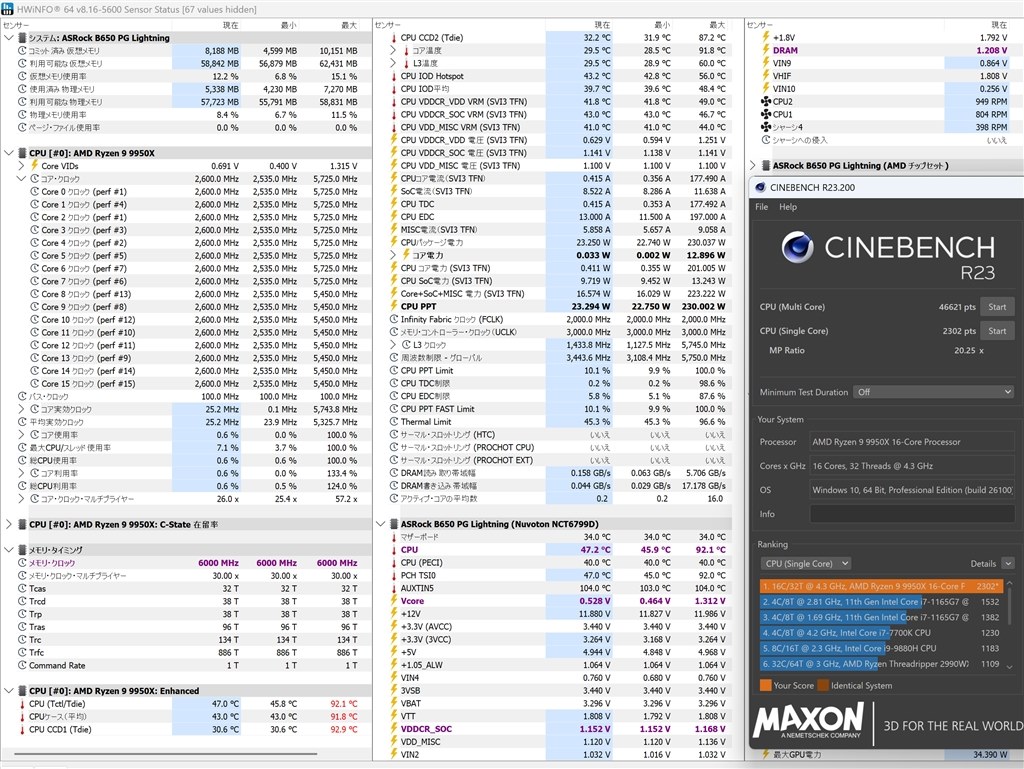Click the thermometer icon beside CPU CCD2 (Tdie)

394,38
